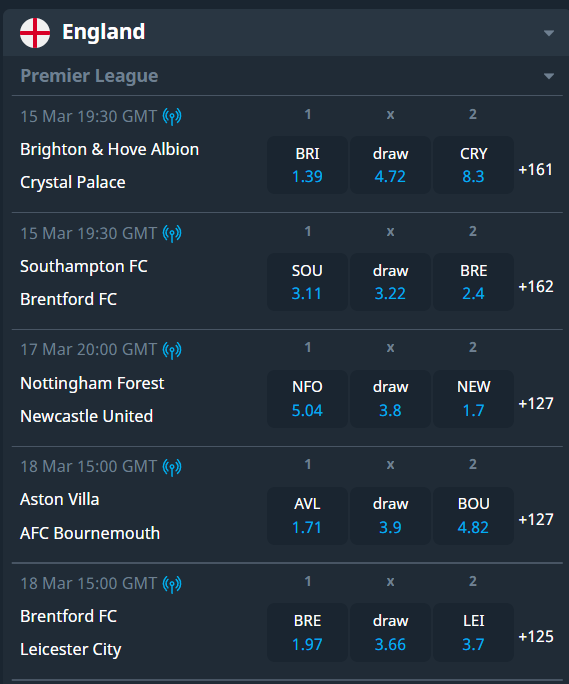
Task: Collapse the Premier League section arrow
Action: [x=549, y=76]
